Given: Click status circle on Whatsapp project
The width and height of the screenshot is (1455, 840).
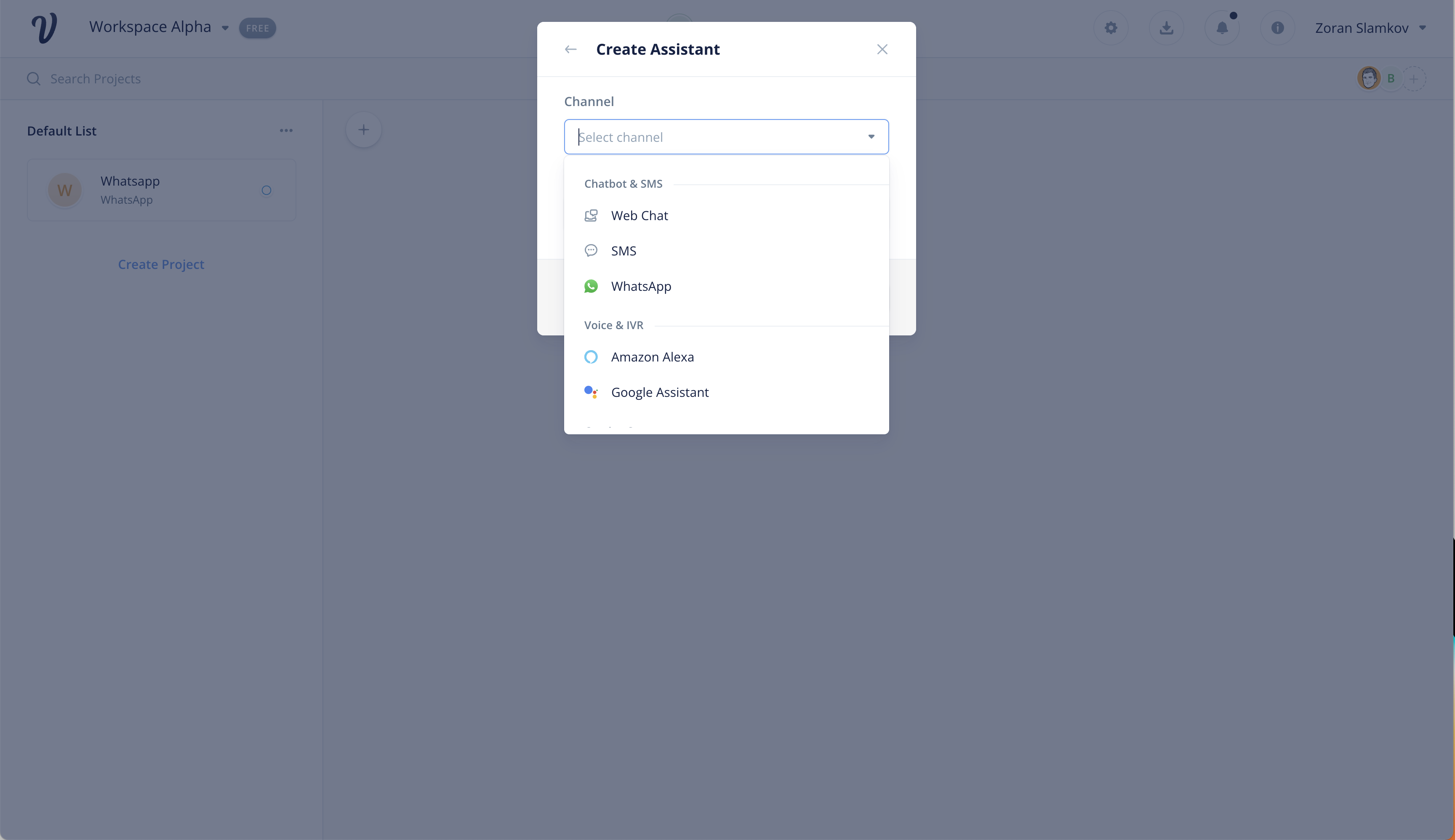Looking at the screenshot, I should [x=266, y=190].
